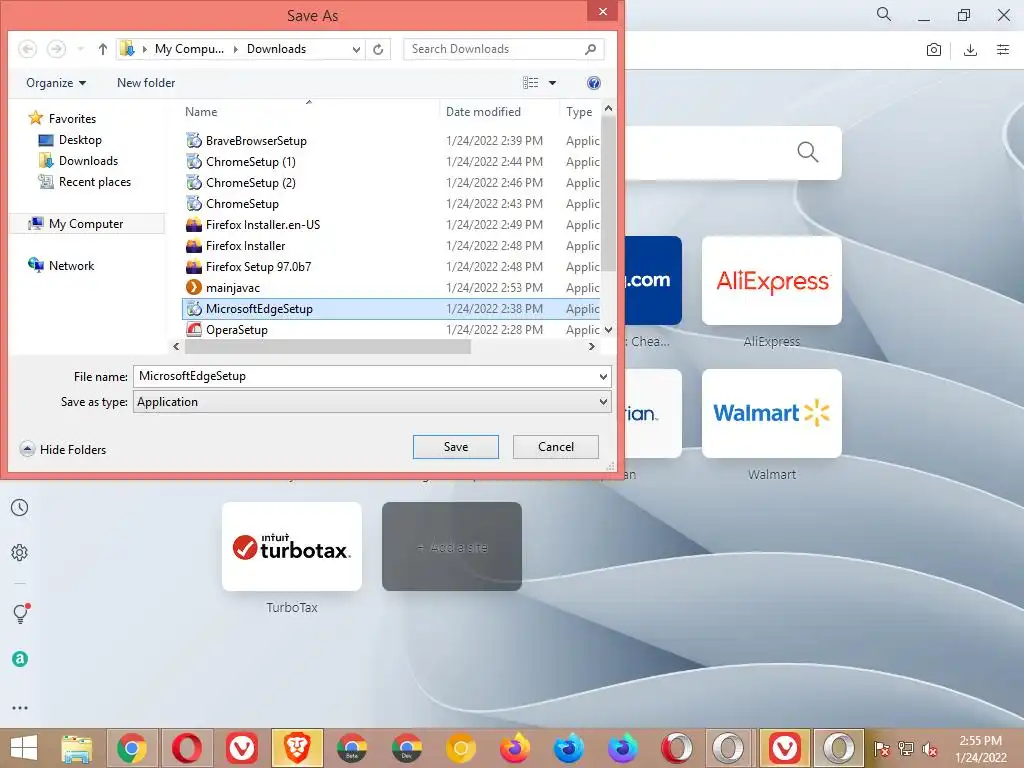The height and width of the screenshot is (768, 1024).
Task: Create a New folder
Action: [x=146, y=83]
